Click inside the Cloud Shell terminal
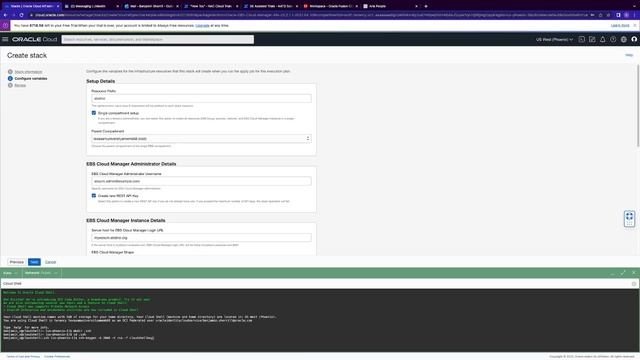 click(320, 320)
